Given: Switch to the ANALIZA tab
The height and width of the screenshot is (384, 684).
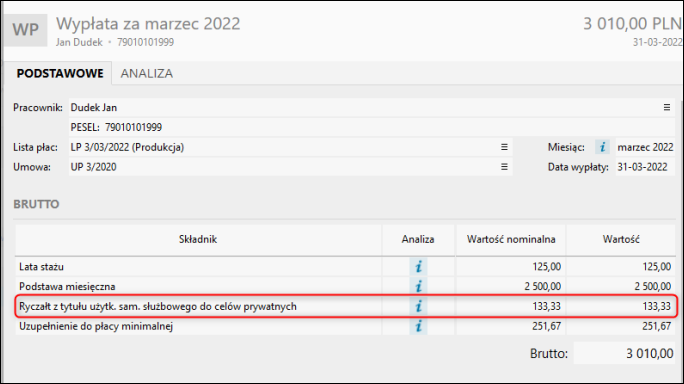Looking at the screenshot, I should (x=147, y=73).
